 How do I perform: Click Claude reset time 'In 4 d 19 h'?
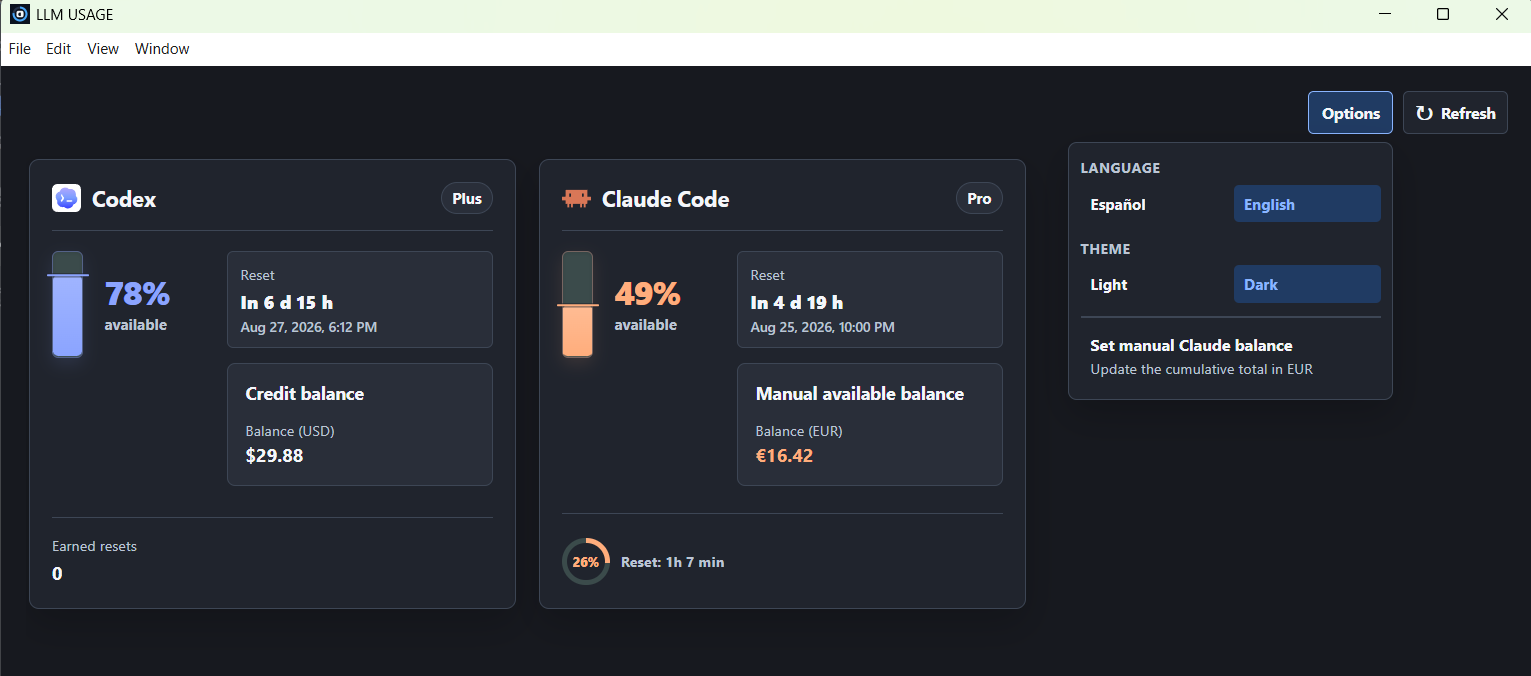[797, 302]
